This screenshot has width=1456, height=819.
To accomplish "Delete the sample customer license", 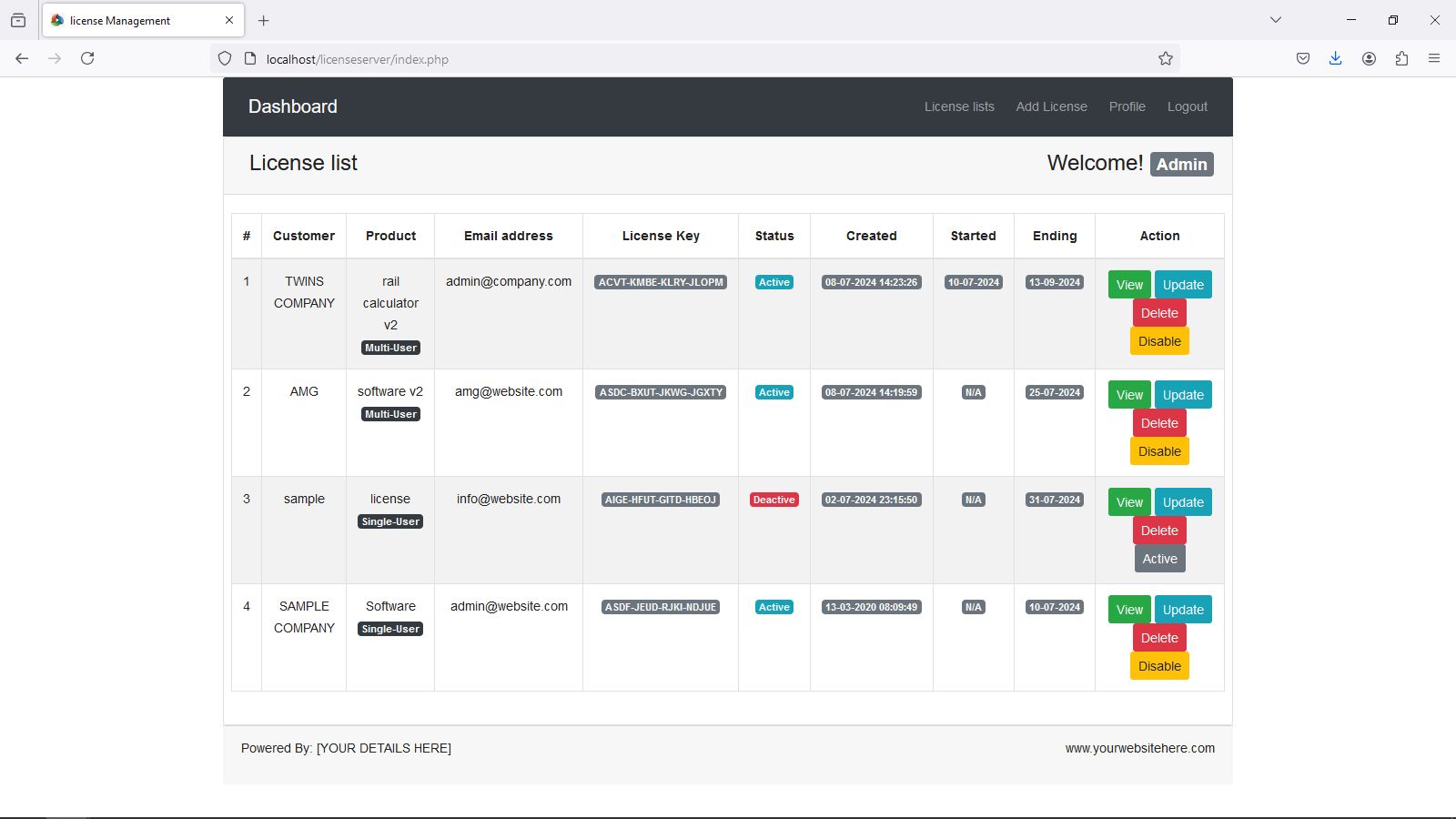I will point(1159,531).
